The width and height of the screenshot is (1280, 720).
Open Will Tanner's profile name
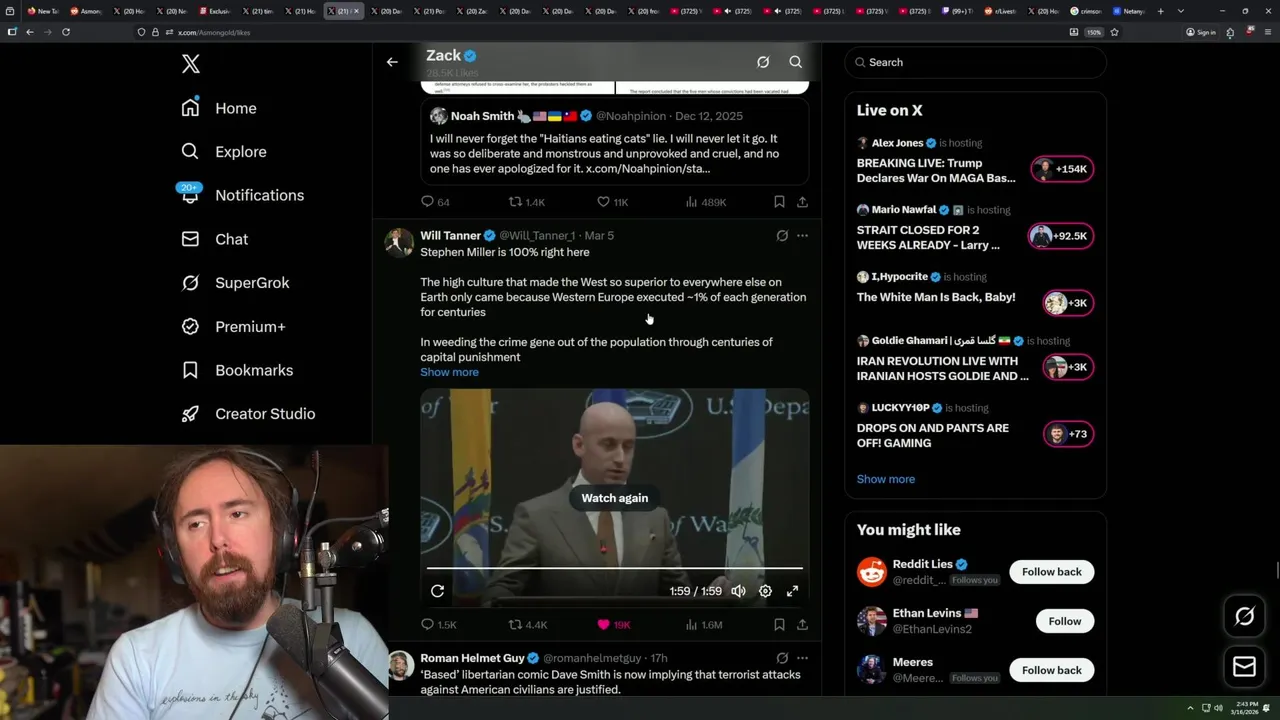click(x=450, y=235)
